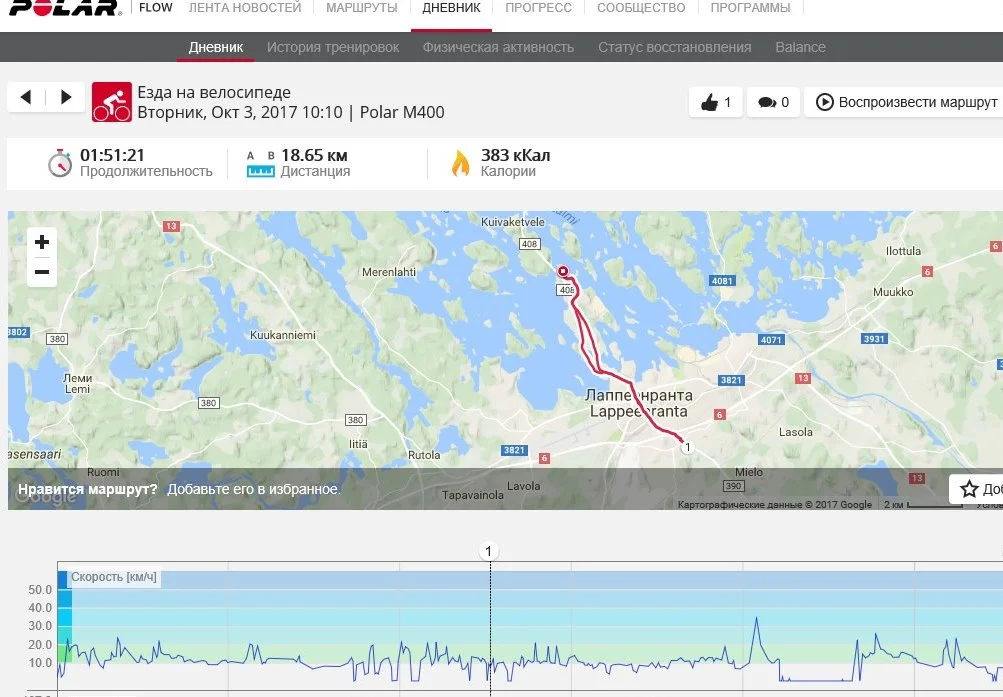The width and height of the screenshot is (1003, 697).
Task: Click the calories flame icon
Action: (460, 163)
